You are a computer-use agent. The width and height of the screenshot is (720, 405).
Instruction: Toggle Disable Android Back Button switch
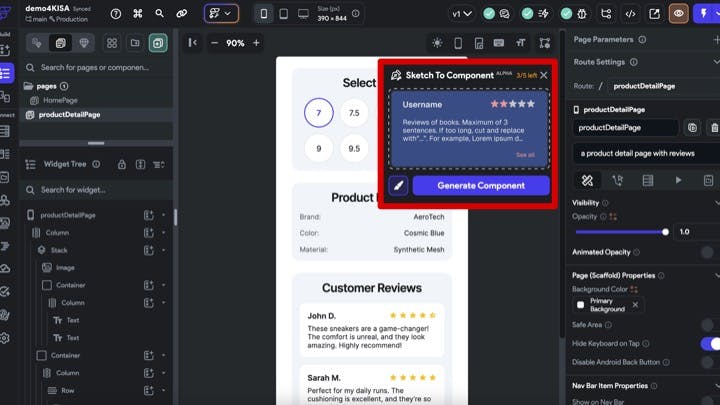(x=708, y=362)
